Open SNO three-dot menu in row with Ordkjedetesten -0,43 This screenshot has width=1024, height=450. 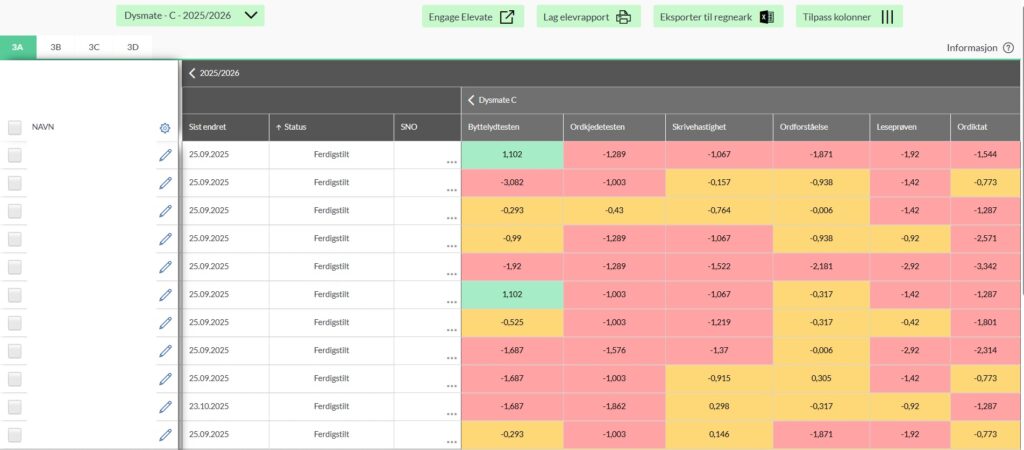coord(451,219)
